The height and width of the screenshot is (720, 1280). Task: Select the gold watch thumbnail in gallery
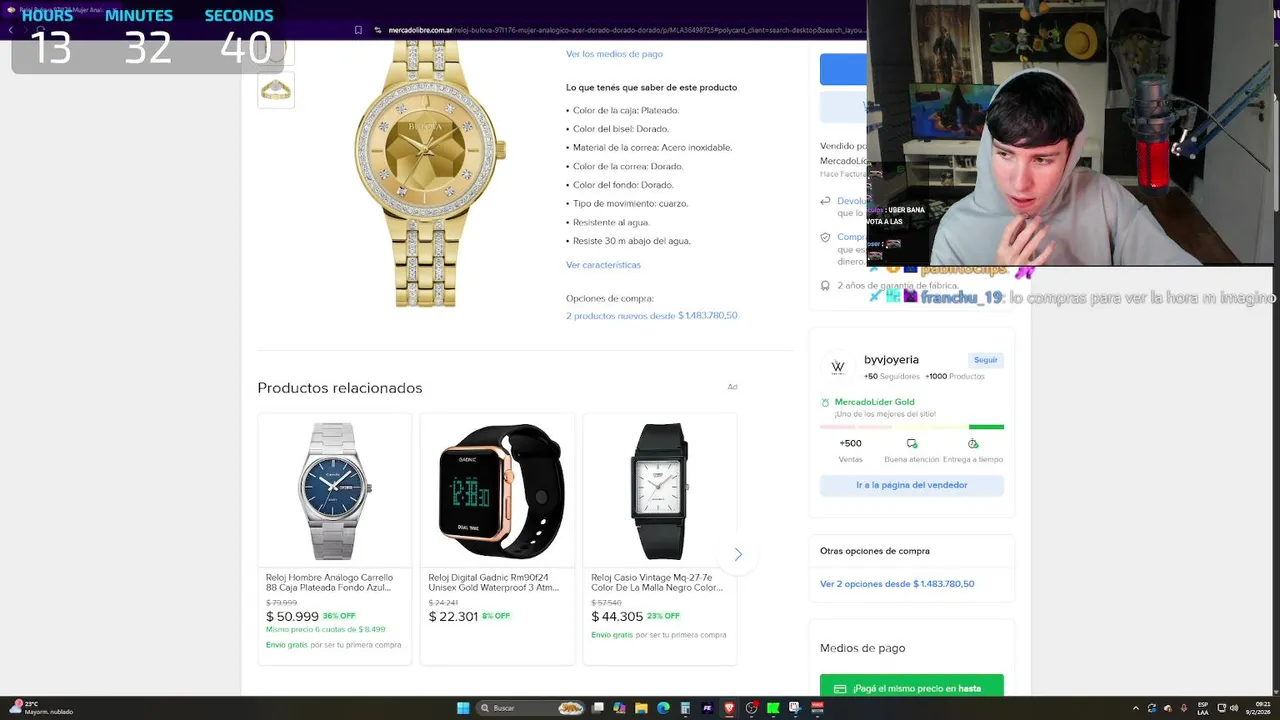pos(276,90)
